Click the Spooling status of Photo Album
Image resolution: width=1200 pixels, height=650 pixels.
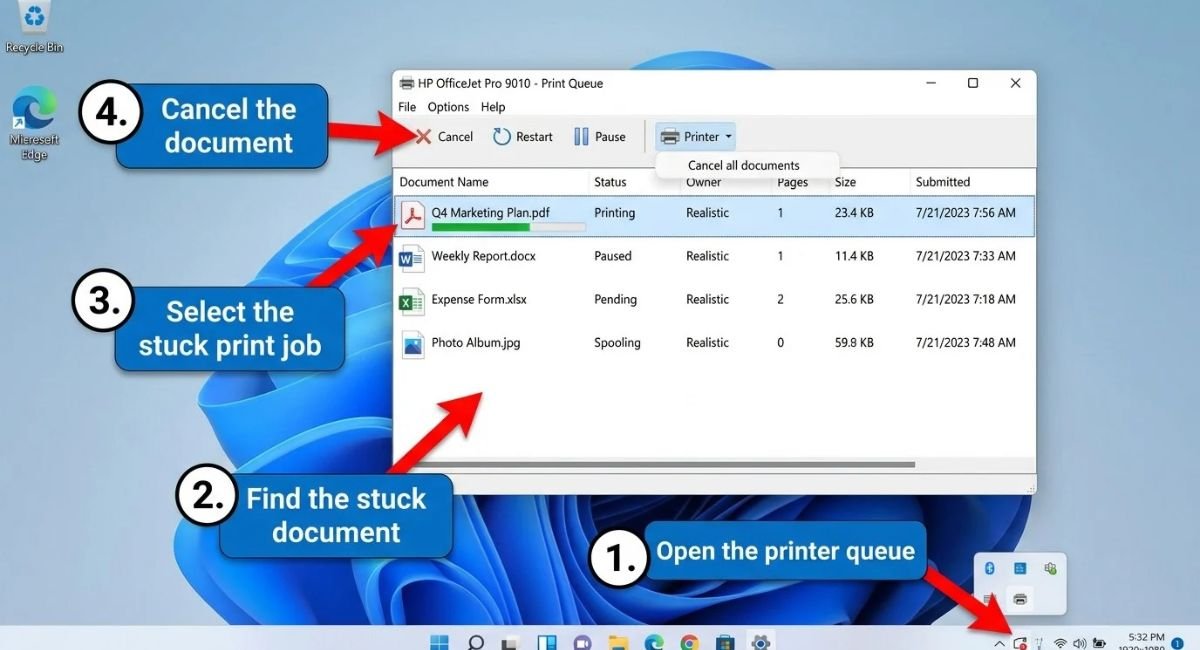point(617,342)
